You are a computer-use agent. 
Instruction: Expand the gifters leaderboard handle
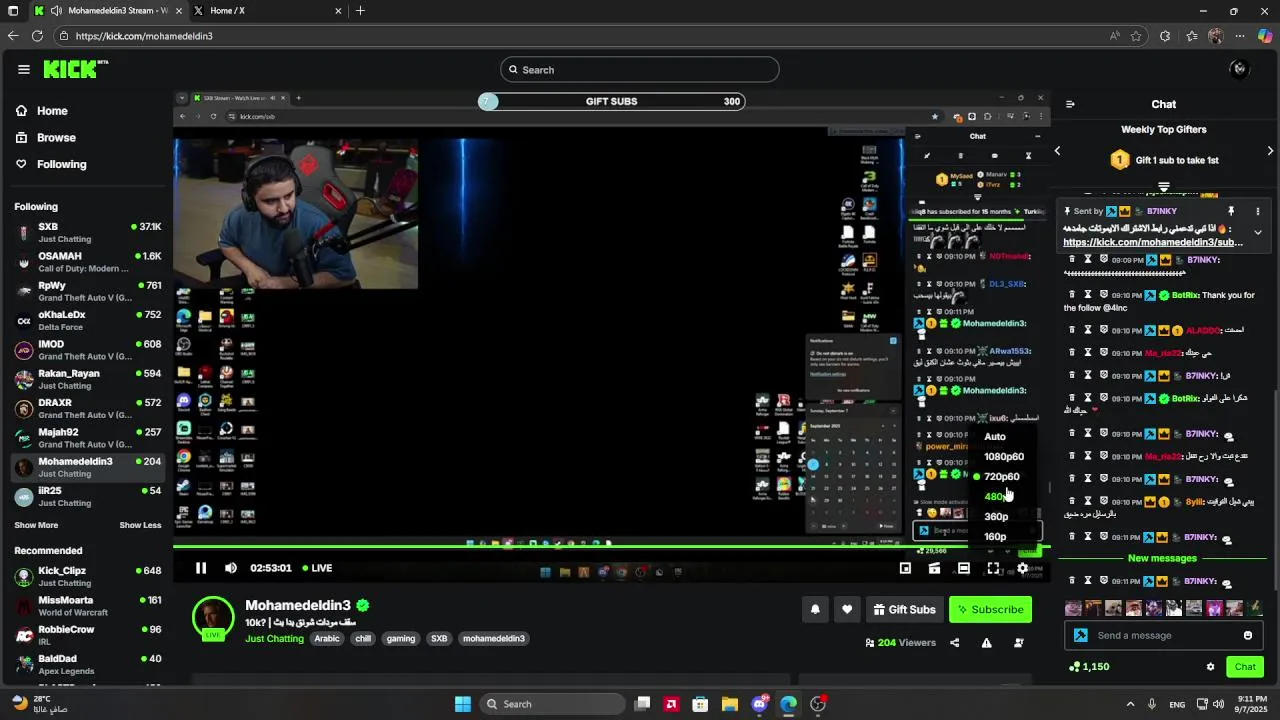point(1164,187)
